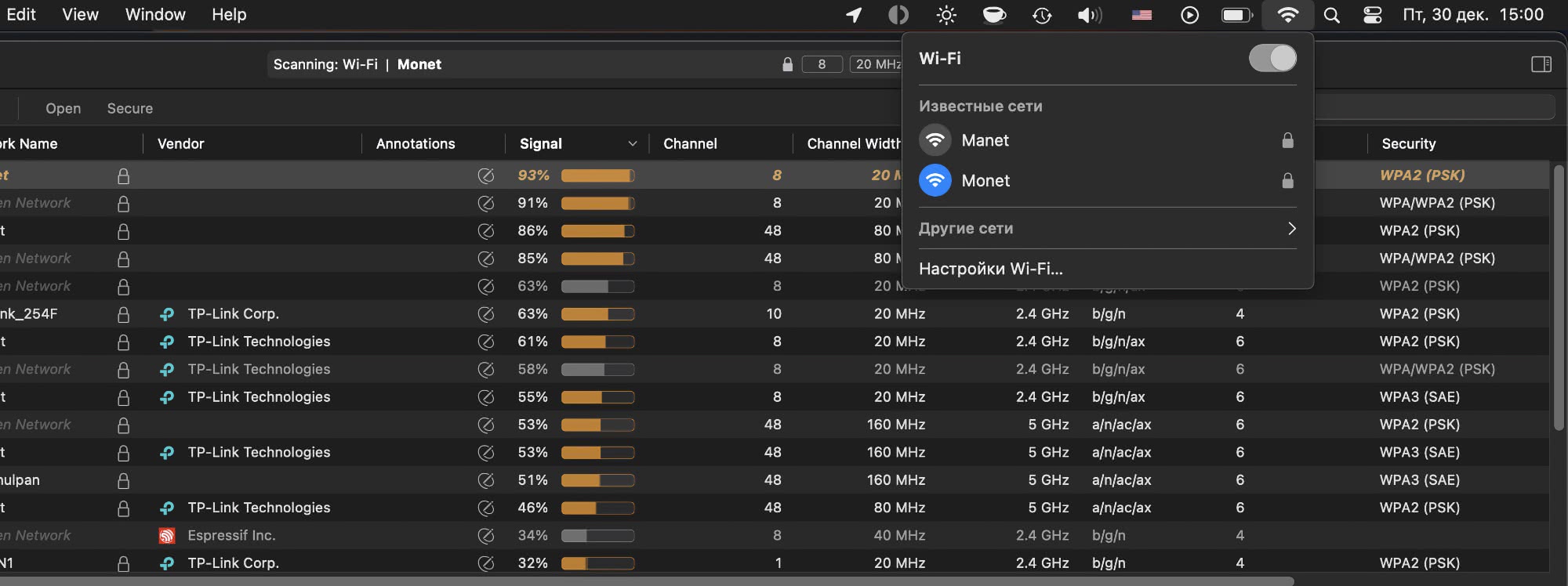The width and height of the screenshot is (1568, 586).
Task: Select the nk_254F network row name
Action: click(x=29, y=314)
